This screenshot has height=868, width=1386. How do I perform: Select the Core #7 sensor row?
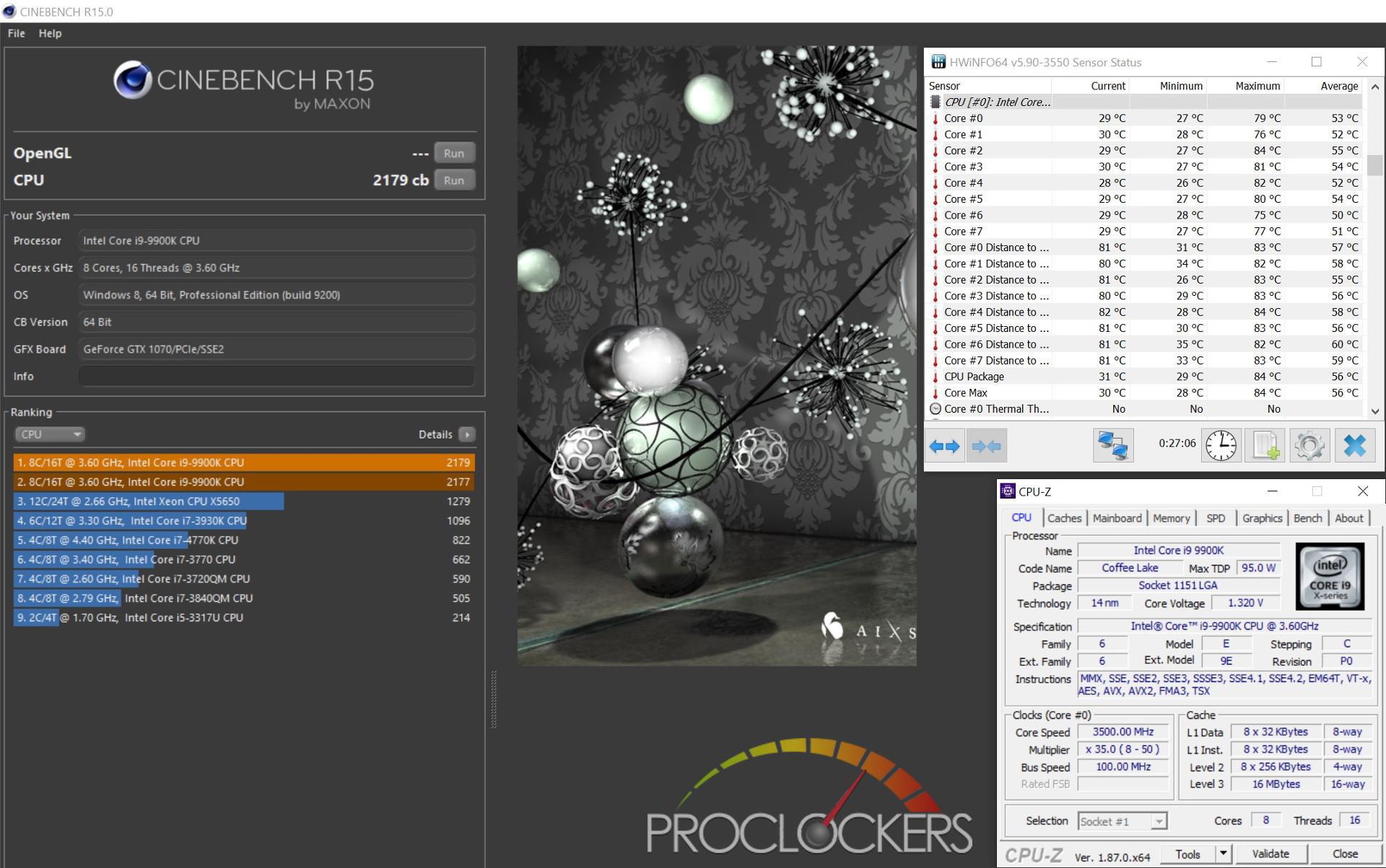click(x=1146, y=232)
